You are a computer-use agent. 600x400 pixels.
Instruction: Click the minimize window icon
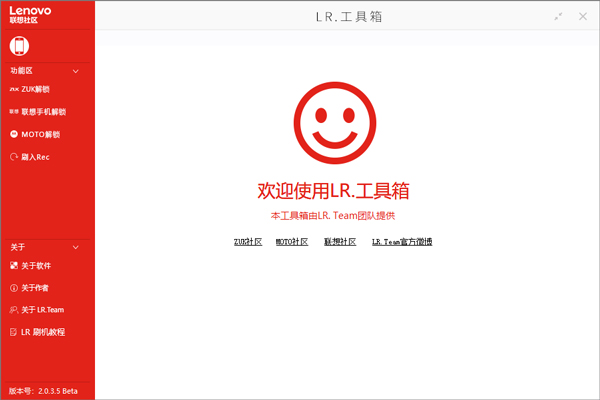558,16
